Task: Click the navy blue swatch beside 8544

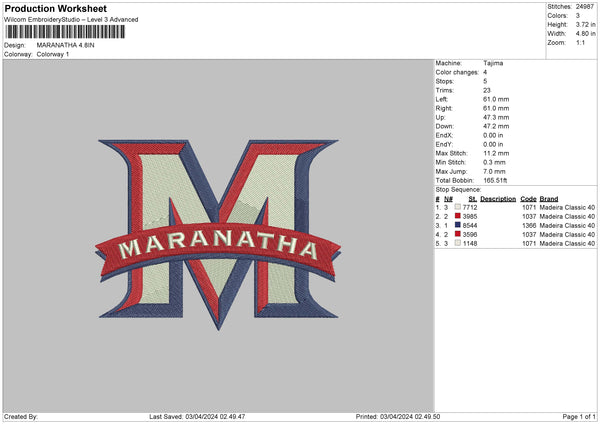Action: coord(457,225)
